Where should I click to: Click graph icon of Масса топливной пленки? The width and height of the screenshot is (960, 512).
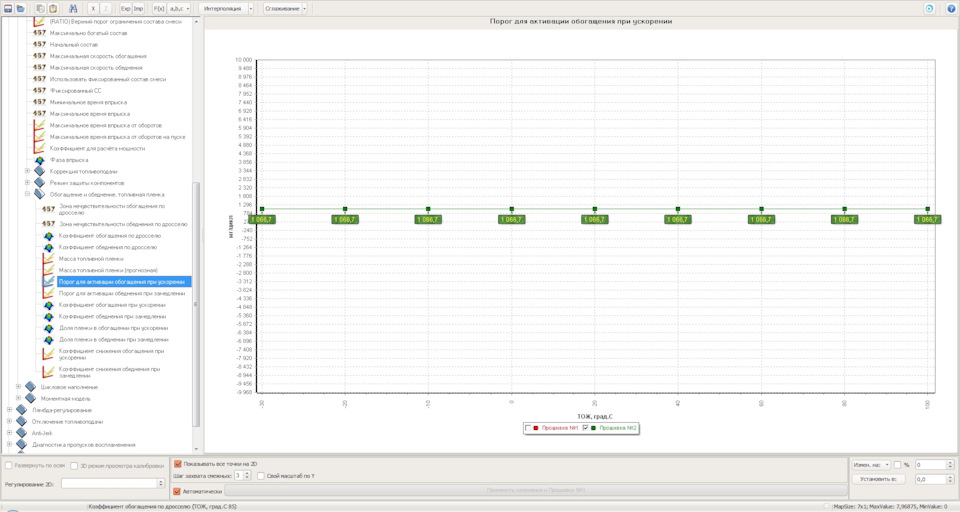[x=48, y=258]
